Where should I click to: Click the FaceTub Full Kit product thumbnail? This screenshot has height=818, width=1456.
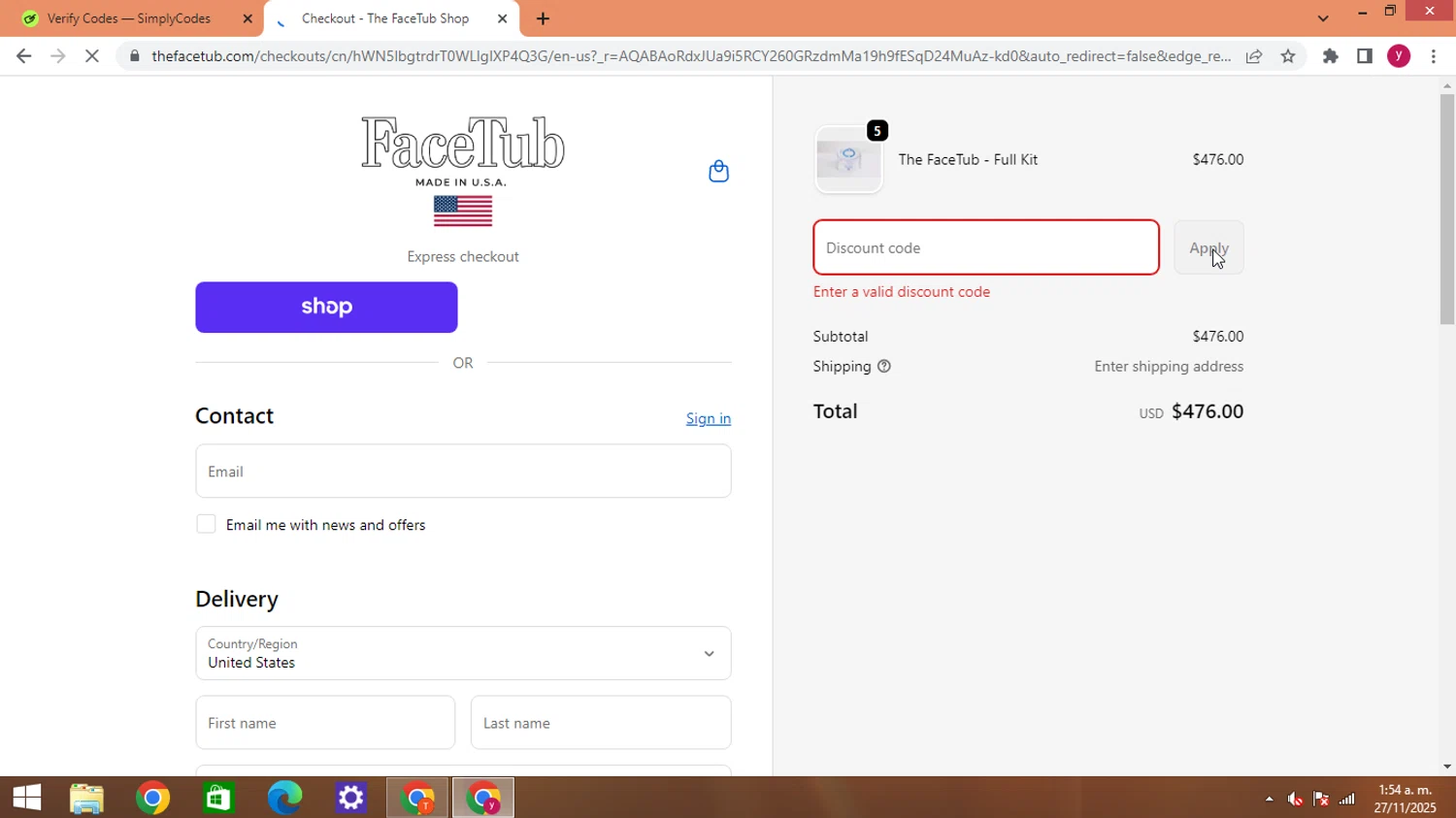click(x=849, y=159)
